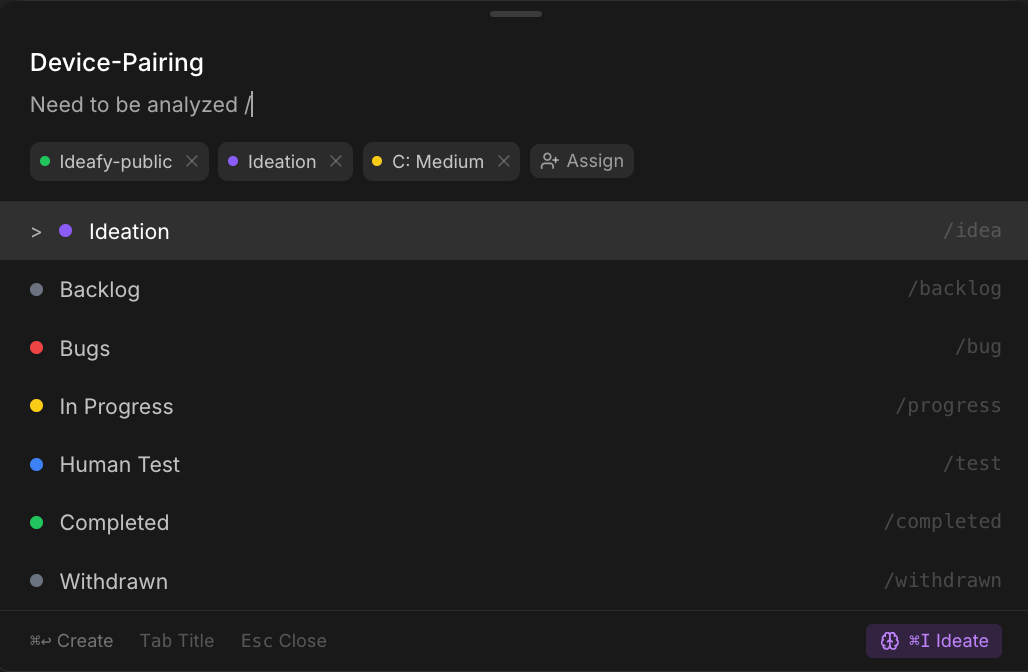Select the Backlog status option
Screen dimensions: 1028x672
pyautogui.click(x=100, y=290)
